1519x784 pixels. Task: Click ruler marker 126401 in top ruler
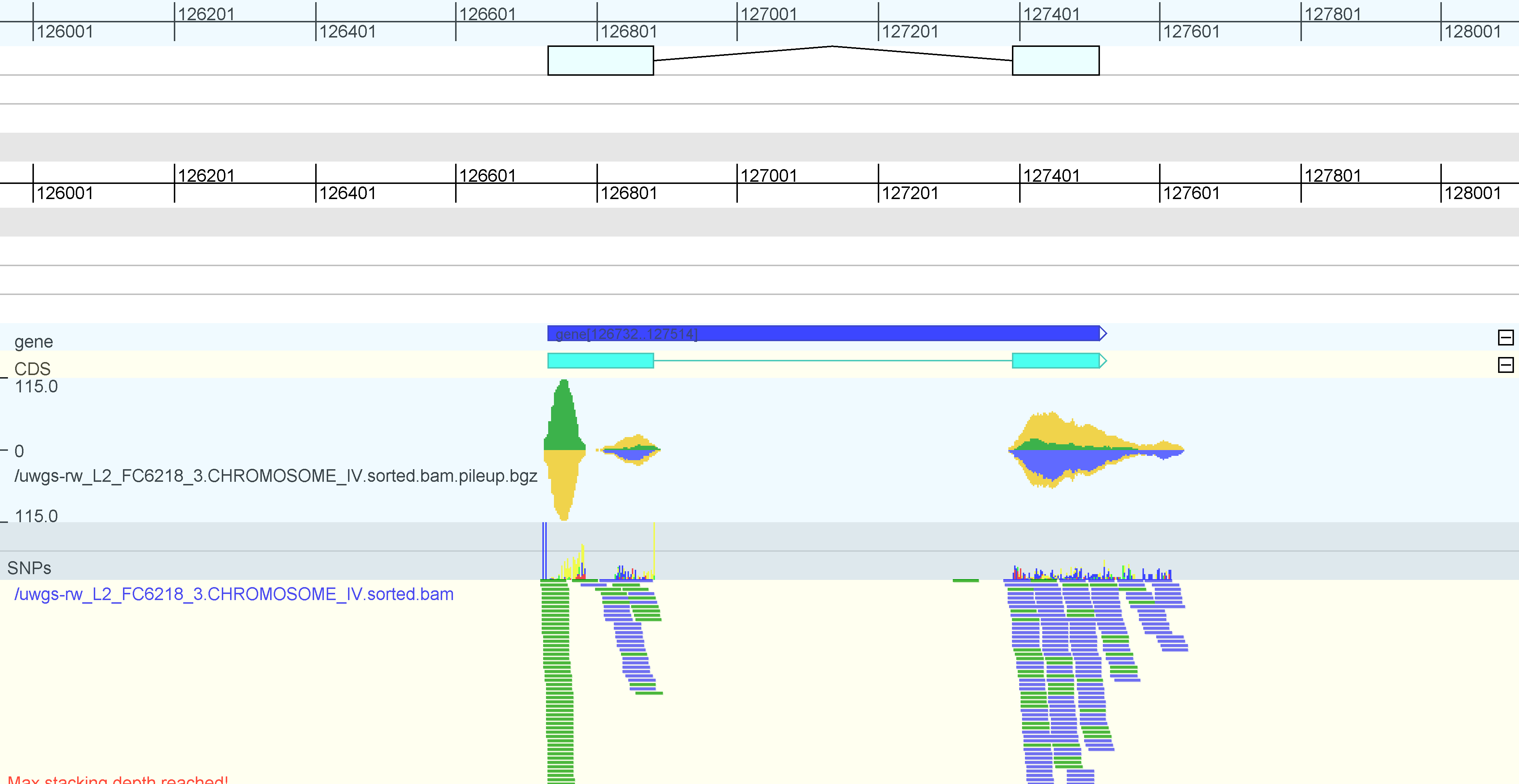[347, 31]
